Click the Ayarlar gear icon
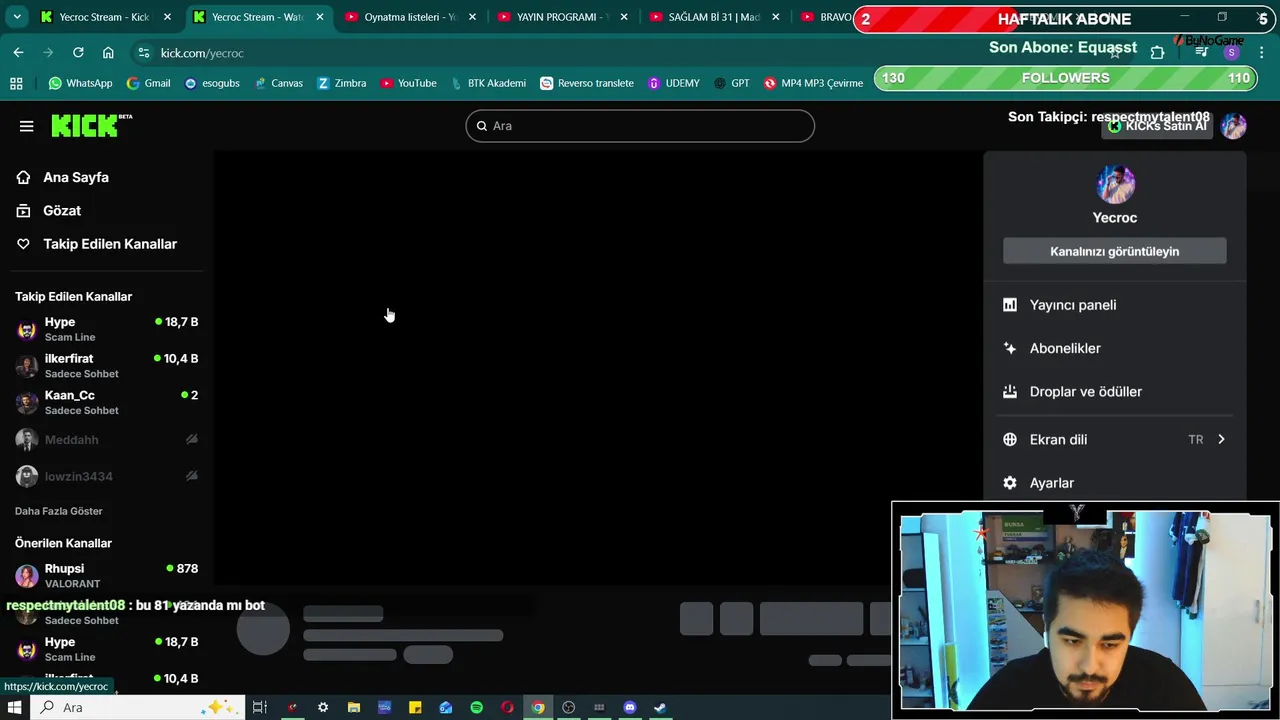1280x720 pixels. (x=1010, y=483)
